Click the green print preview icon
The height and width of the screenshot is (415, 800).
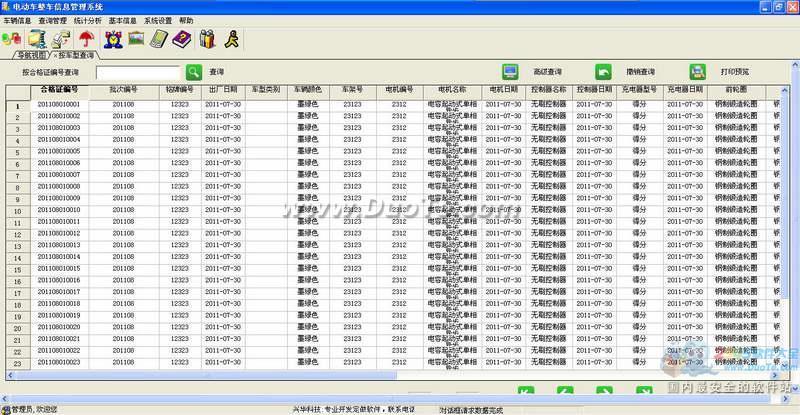tap(697, 72)
